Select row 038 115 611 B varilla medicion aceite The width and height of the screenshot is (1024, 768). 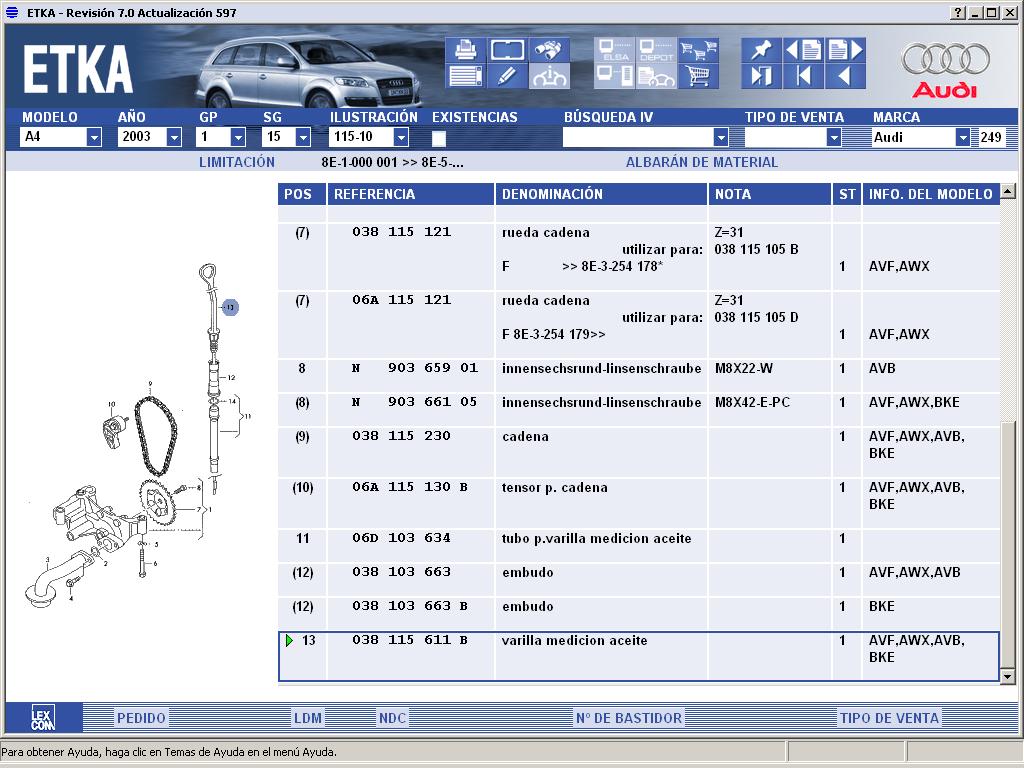coord(639,656)
